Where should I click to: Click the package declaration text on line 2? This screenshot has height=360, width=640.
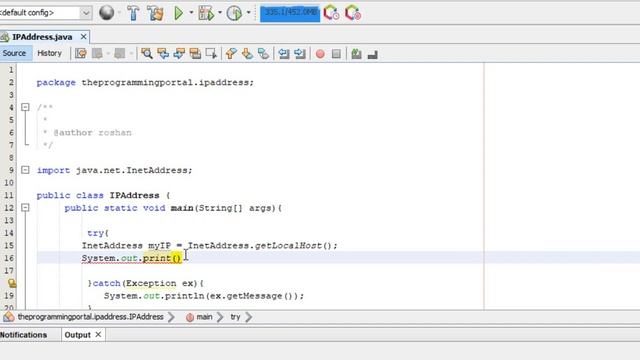coord(145,82)
